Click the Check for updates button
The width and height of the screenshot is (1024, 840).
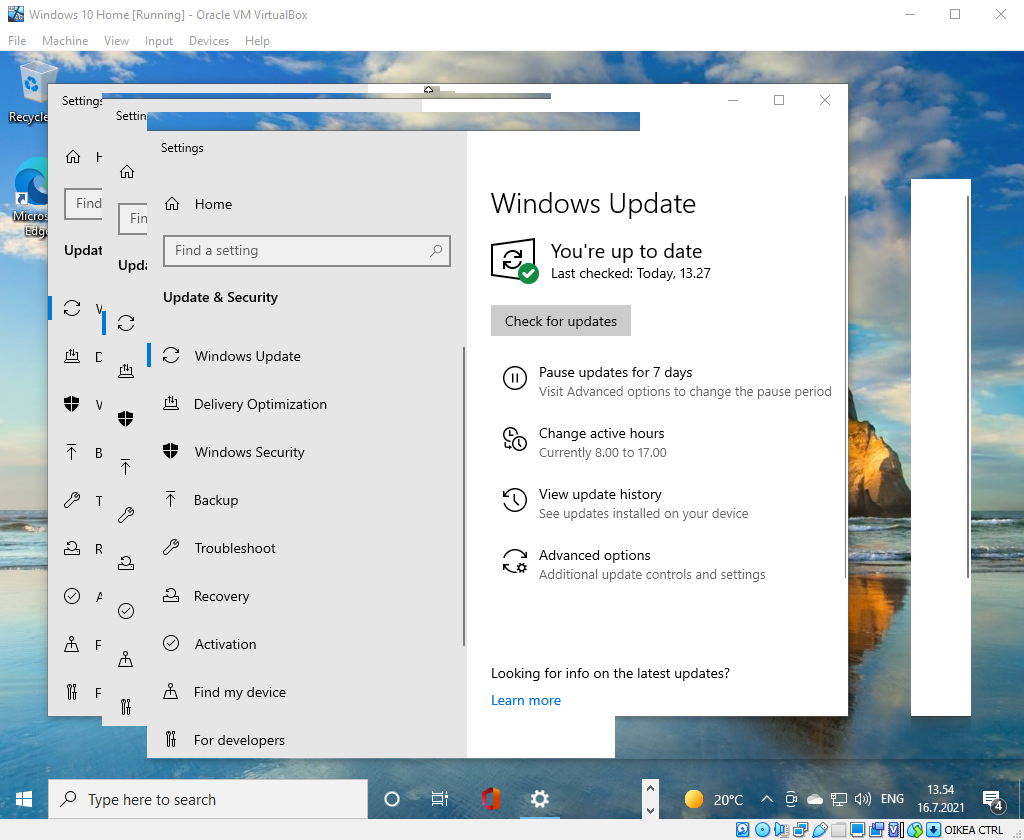coord(560,321)
